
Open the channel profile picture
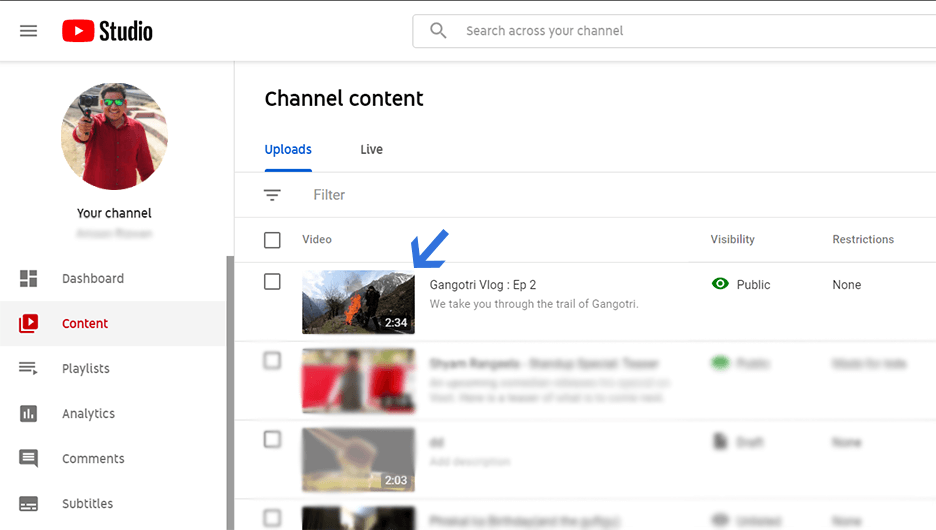click(114, 136)
